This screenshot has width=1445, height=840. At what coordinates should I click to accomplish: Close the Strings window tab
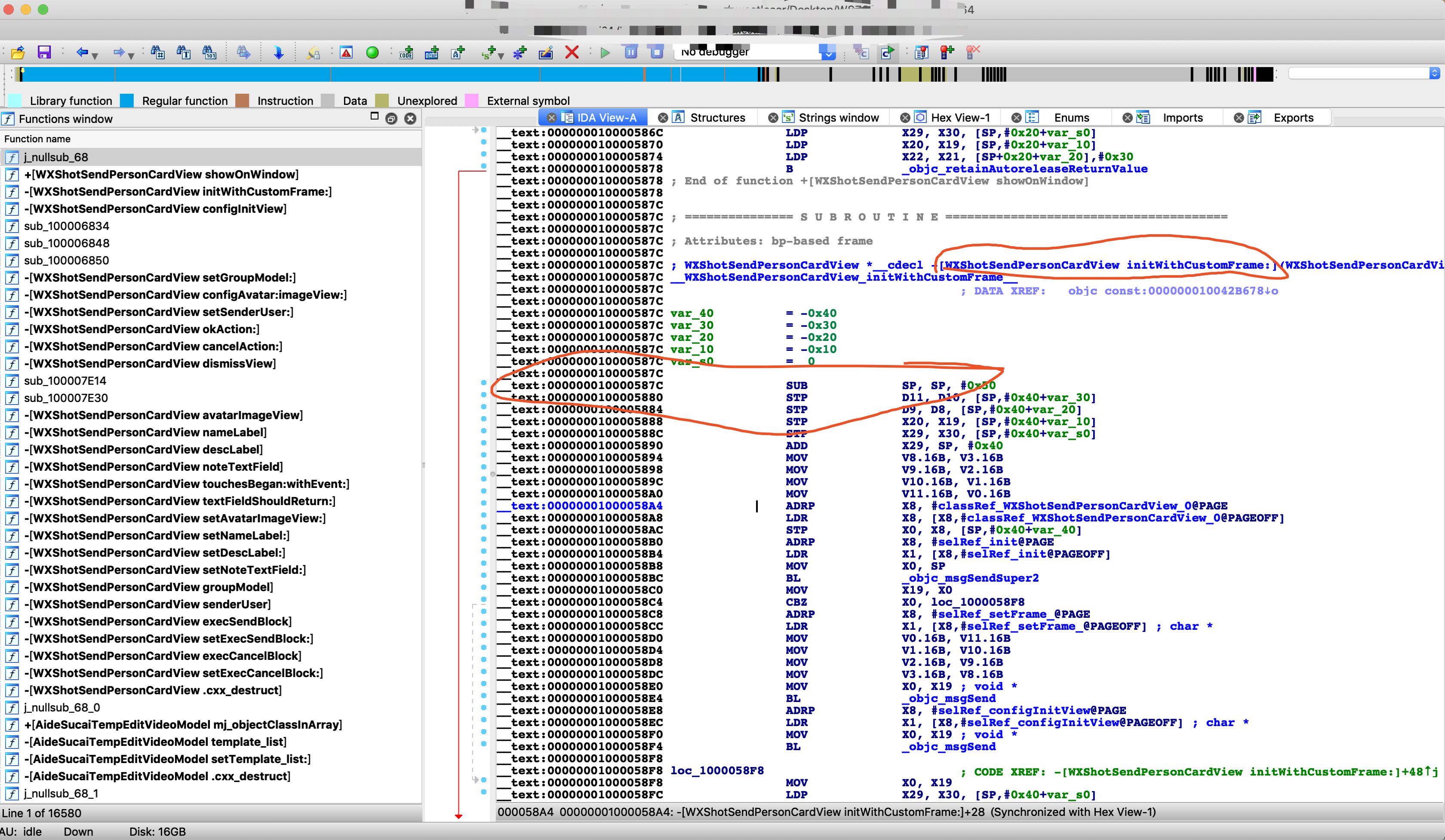pos(773,117)
